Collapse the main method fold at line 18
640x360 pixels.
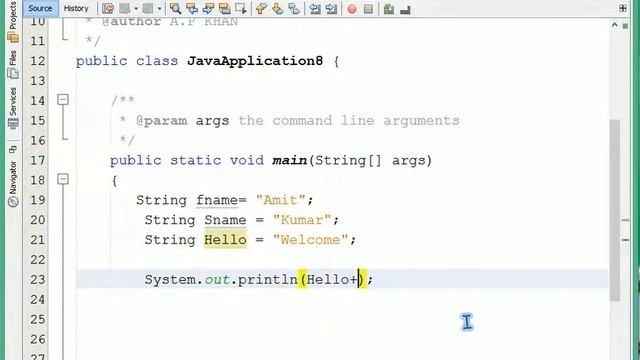(x=63, y=179)
